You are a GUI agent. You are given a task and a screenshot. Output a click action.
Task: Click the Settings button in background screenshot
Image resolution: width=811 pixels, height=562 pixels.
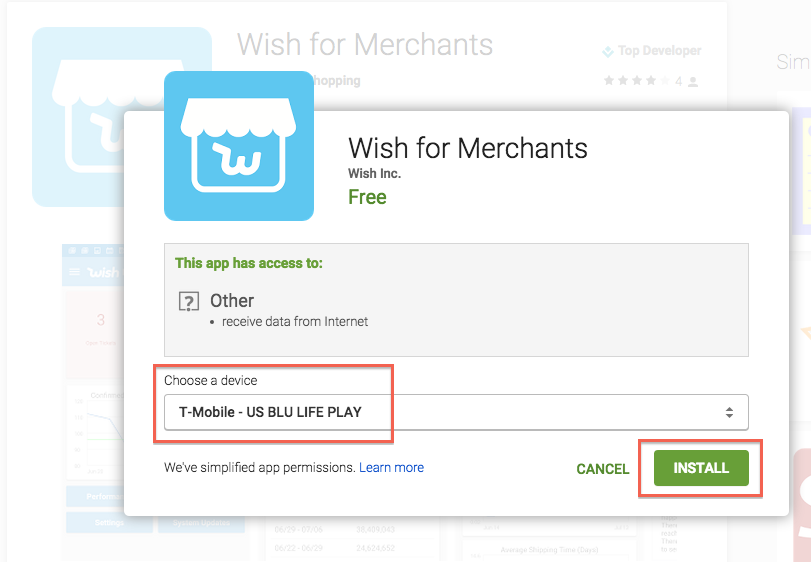coord(110,523)
